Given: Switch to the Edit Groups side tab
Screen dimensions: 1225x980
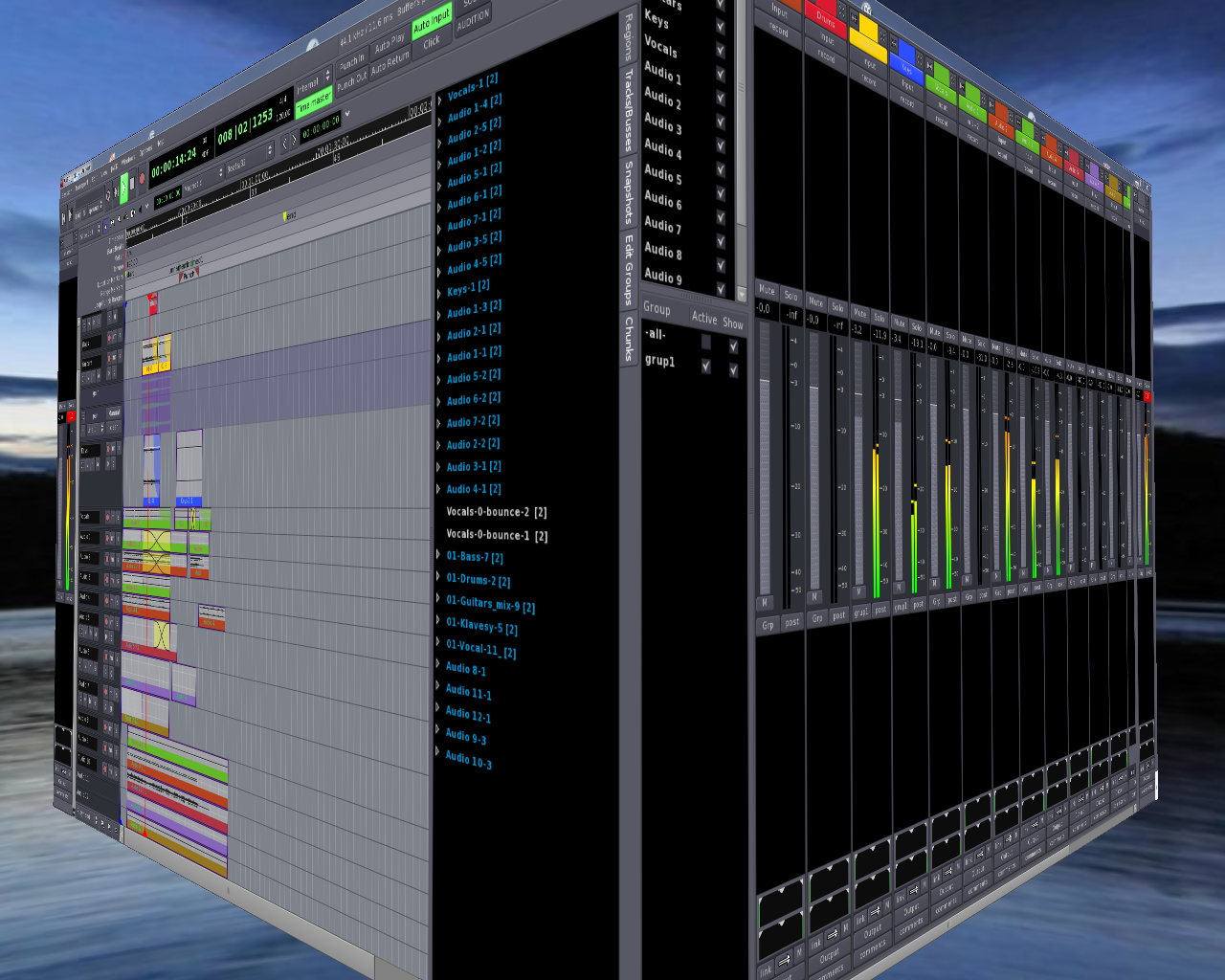Looking at the screenshot, I should coord(629,270).
